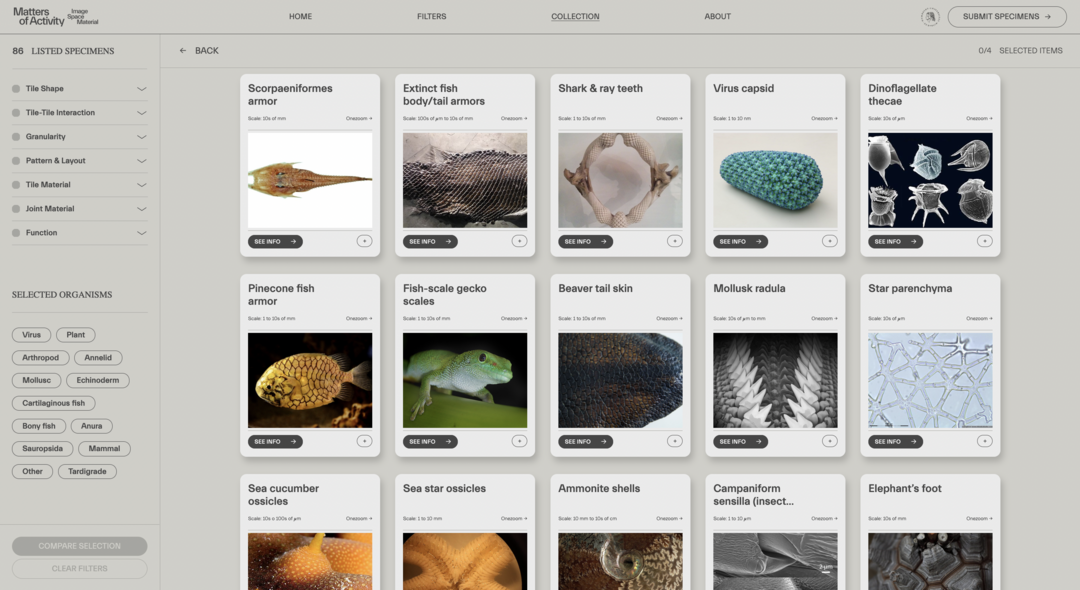The width and height of the screenshot is (1080, 590).
Task: Go to the ABOUT page
Action: point(717,16)
